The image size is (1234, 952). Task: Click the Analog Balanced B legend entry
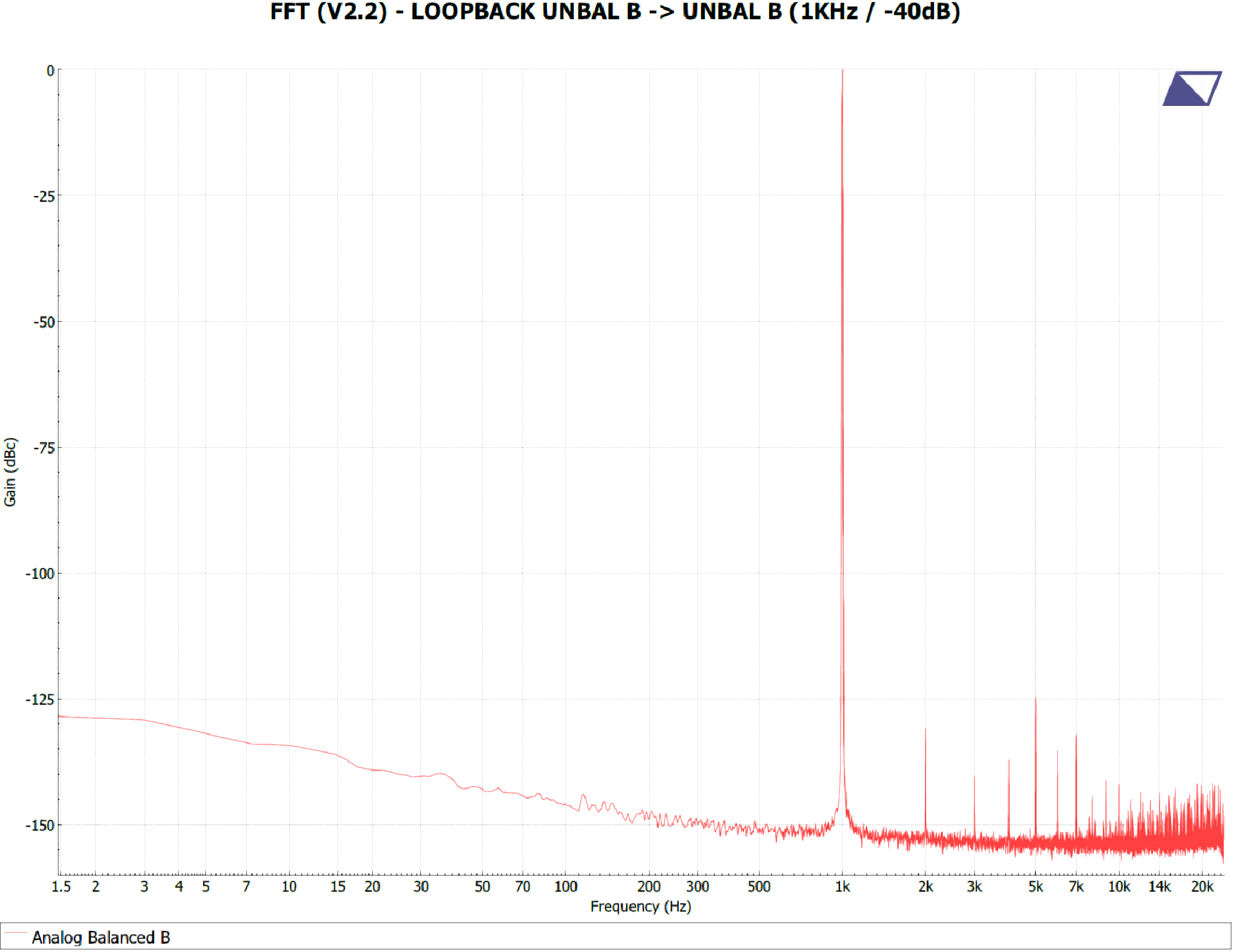click(101, 938)
